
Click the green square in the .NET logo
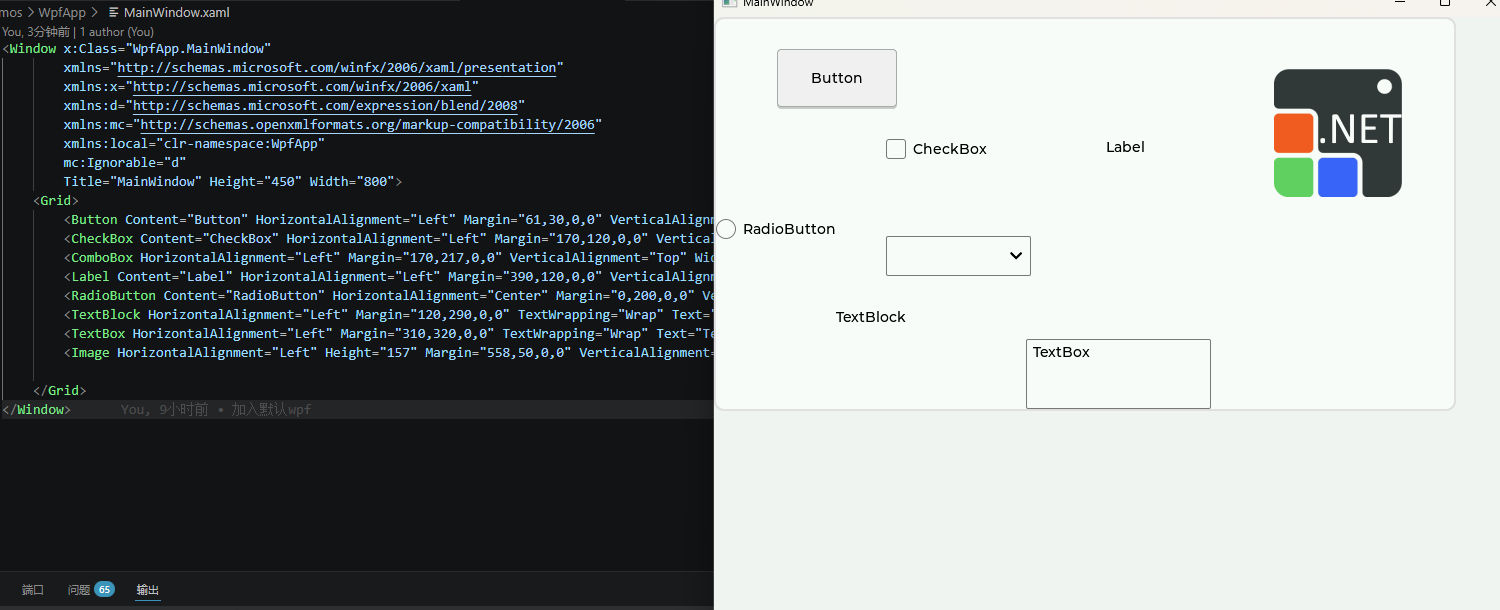(1293, 175)
